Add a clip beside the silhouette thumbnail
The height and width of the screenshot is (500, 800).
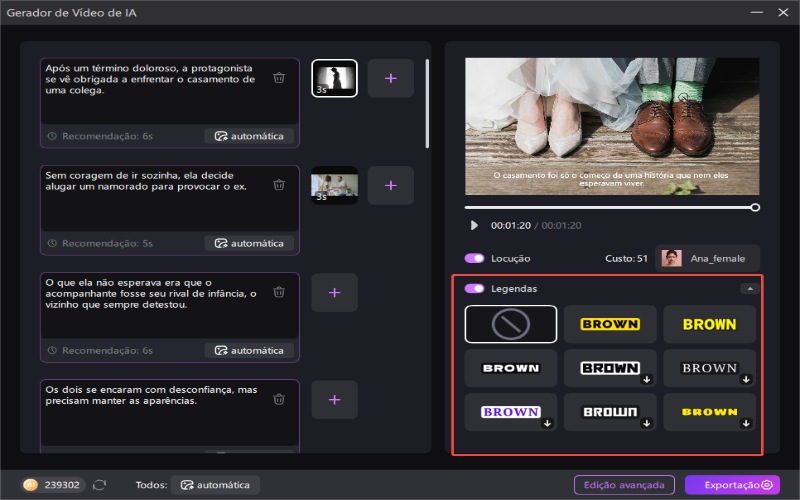[x=391, y=78]
